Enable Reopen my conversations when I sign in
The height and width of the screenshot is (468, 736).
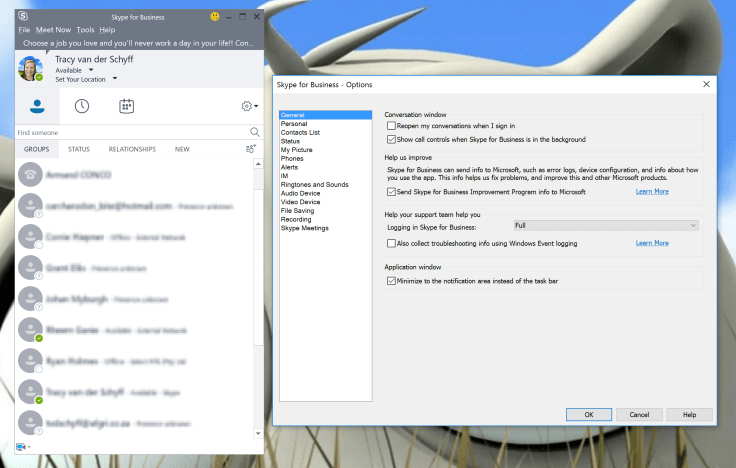pyautogui.click(x=391, y=127)
